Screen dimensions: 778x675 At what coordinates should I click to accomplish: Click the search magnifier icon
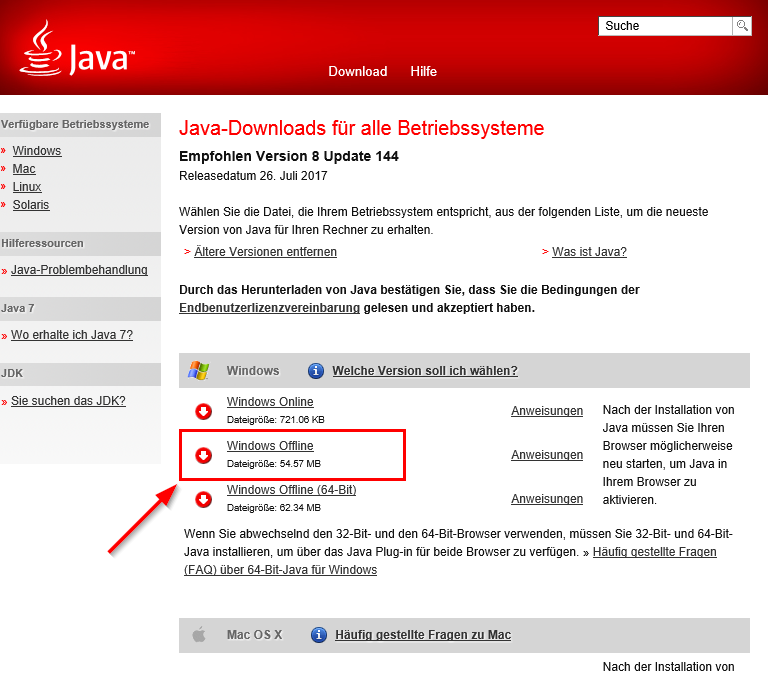(742, 26)
